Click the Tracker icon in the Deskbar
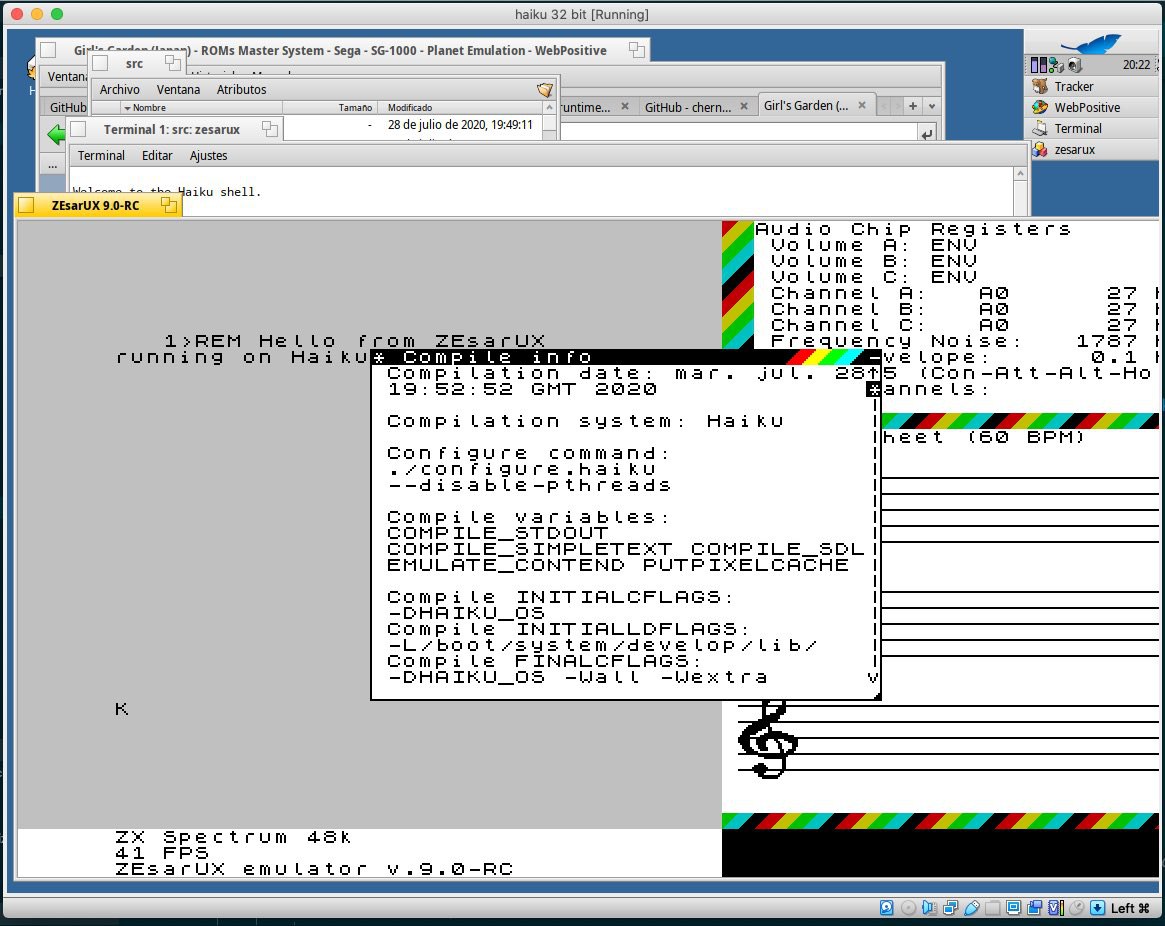The image size is (1165, 926). pos(1040,86)
